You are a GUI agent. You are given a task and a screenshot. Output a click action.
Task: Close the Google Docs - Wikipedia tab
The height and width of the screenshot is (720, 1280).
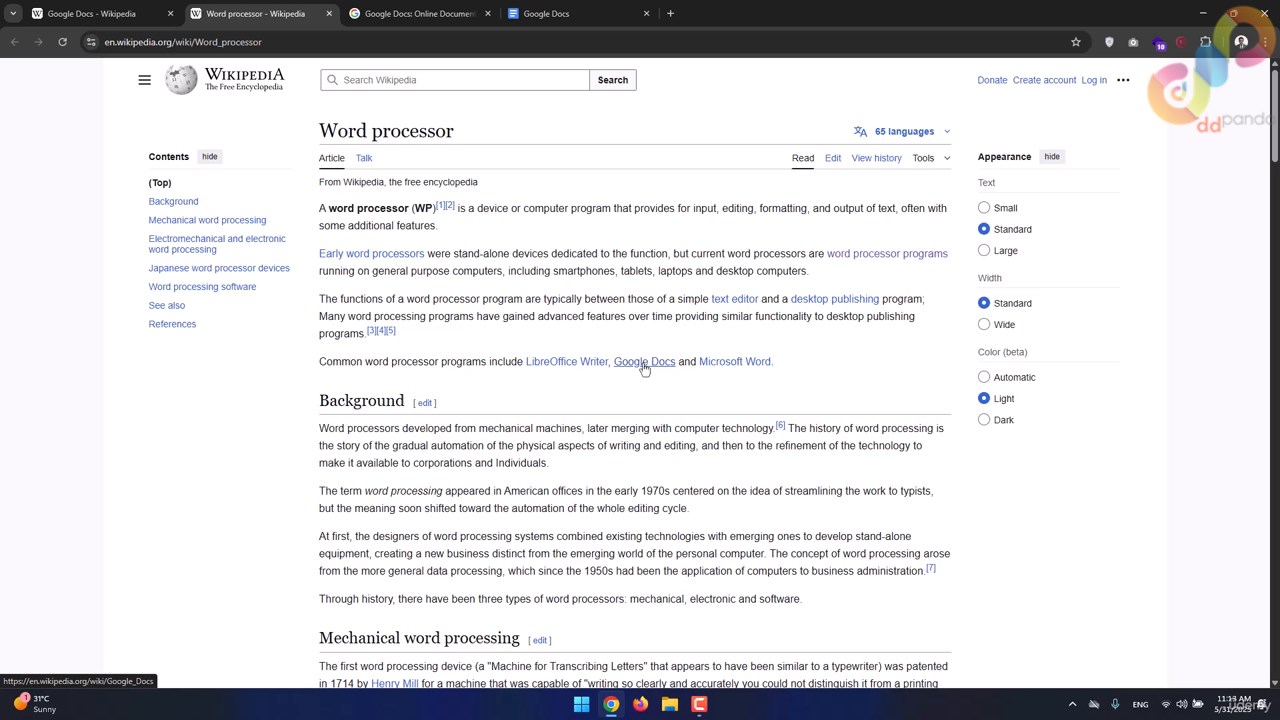click(170, 14)
